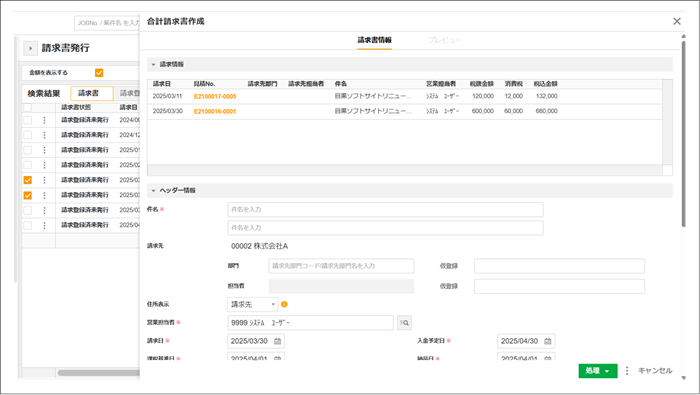Close the 合計請求書作成 dialog with the X
The width and height of the screenshot is (700, 395).
[677, 21]
